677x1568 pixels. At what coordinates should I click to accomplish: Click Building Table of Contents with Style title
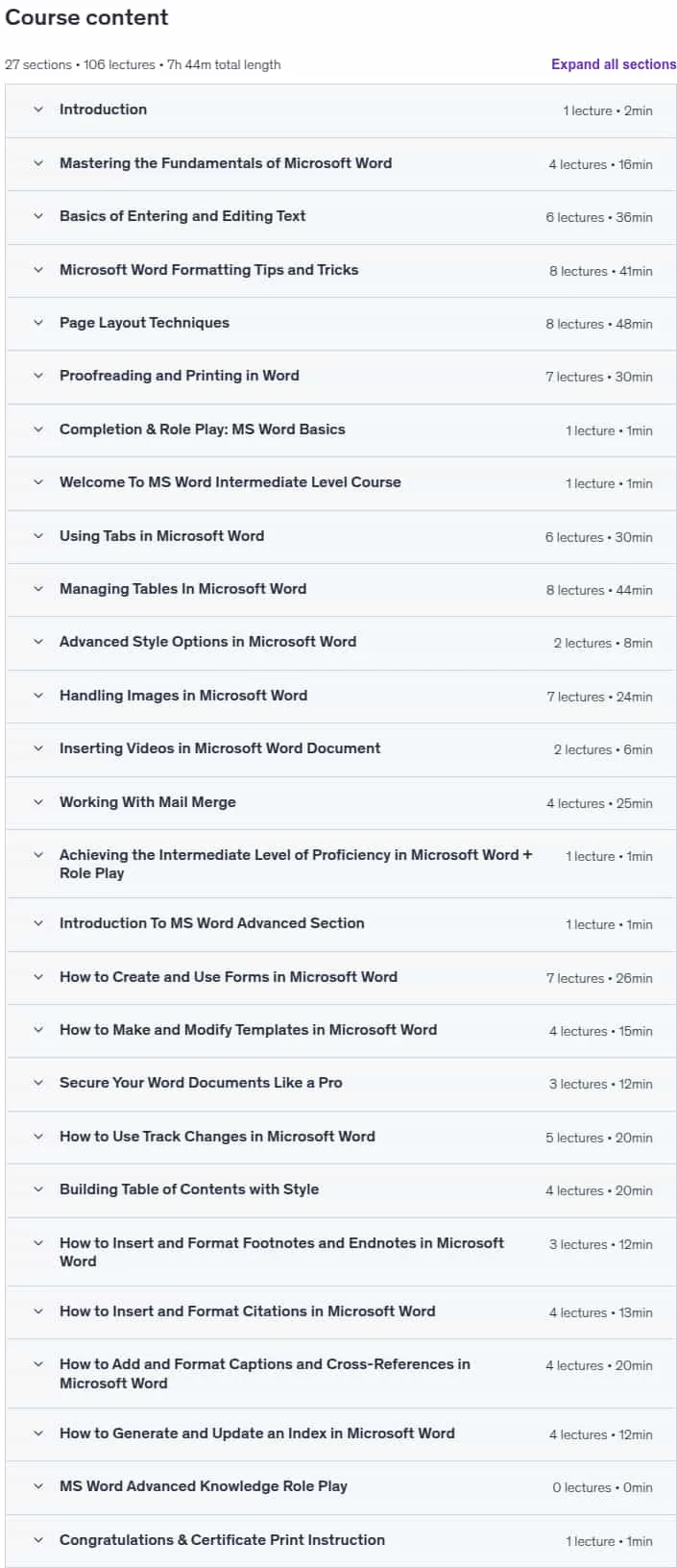coord(189,1189)
